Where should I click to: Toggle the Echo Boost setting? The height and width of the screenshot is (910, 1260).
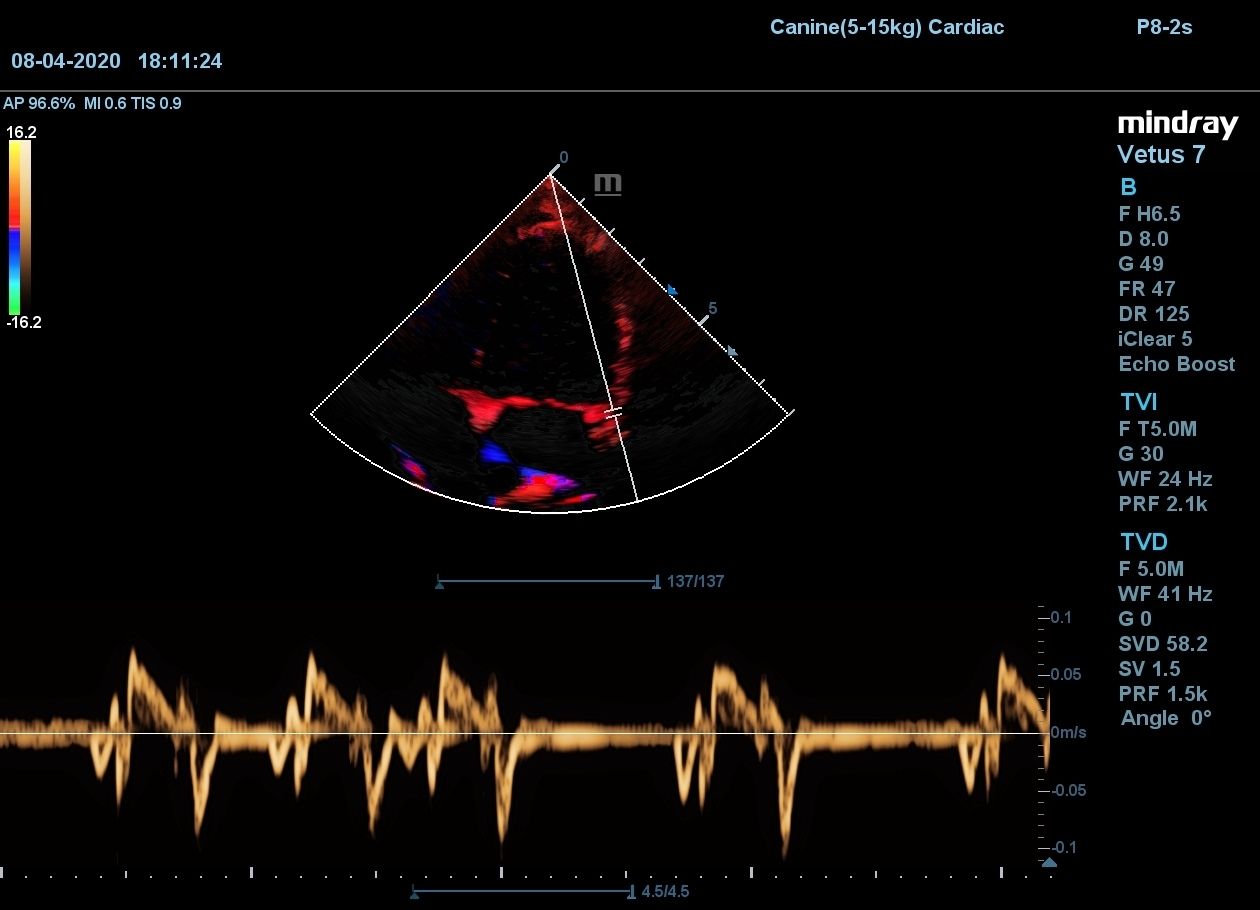click(x=1176, y=364)
